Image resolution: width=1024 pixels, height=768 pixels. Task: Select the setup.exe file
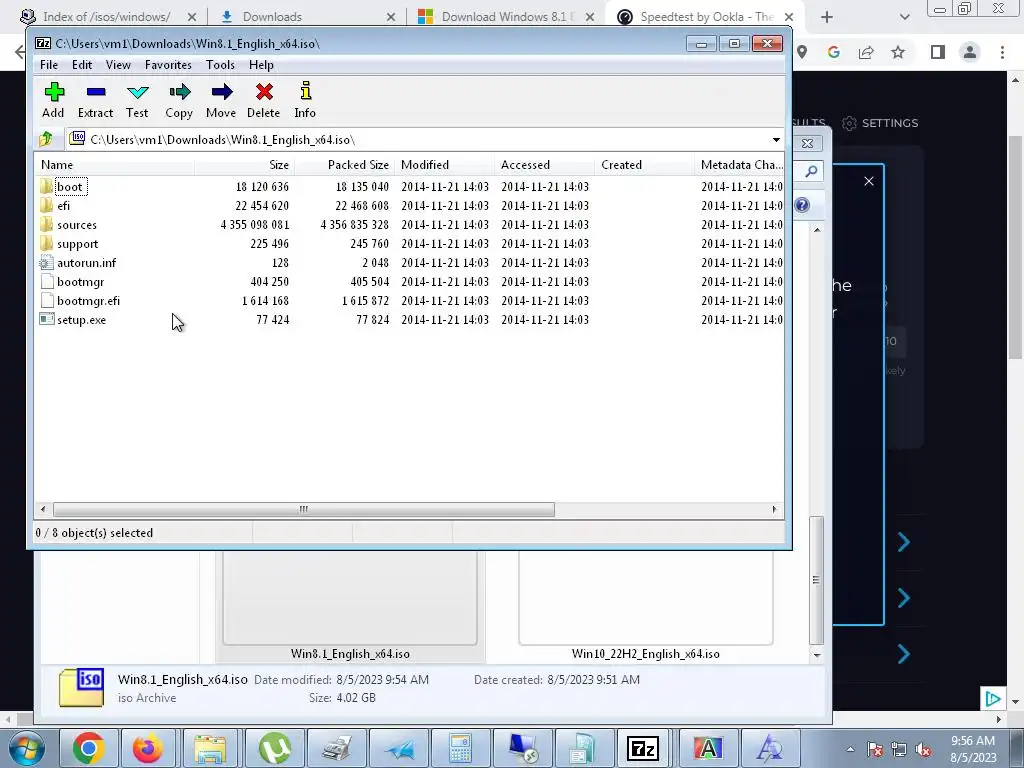pos(81,319)
